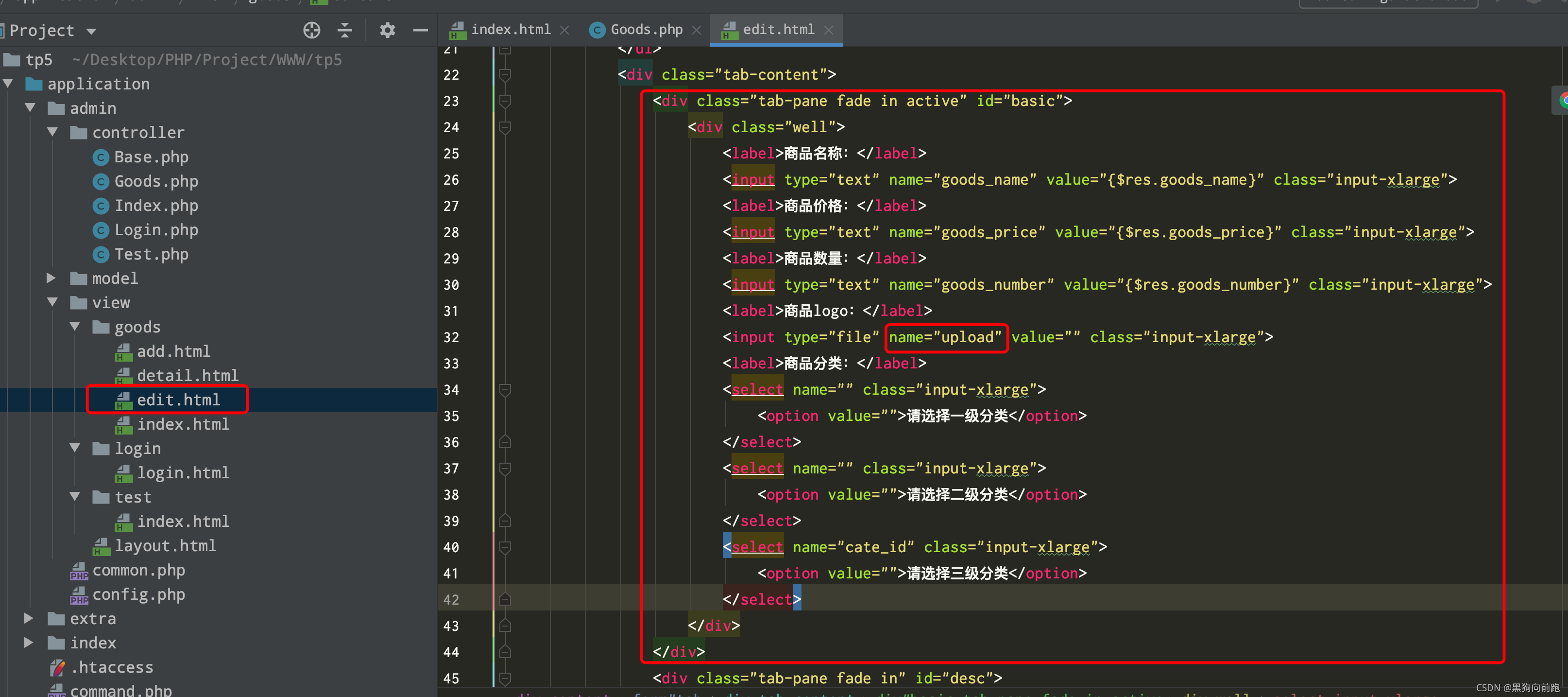Open Project panel settings gear
The image size is (1568, 697).
[387, 30]
